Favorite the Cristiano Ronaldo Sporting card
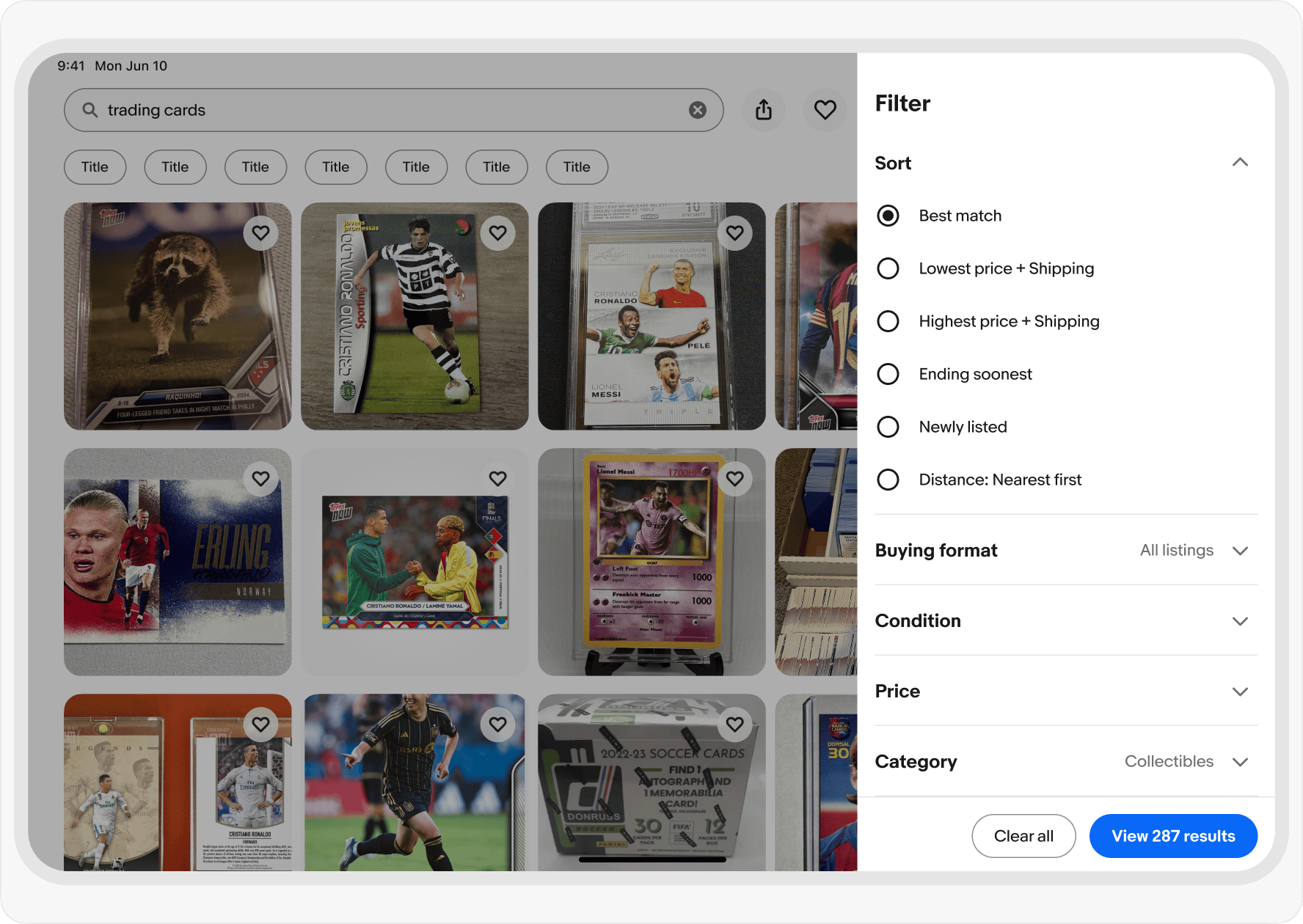 (497, 233)
